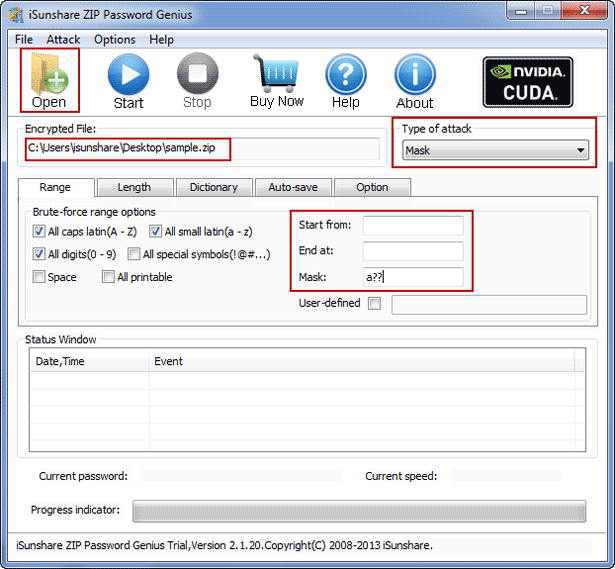Expand the Type of attack dropdown
The image size is (615, 569).
pos(495,150)
